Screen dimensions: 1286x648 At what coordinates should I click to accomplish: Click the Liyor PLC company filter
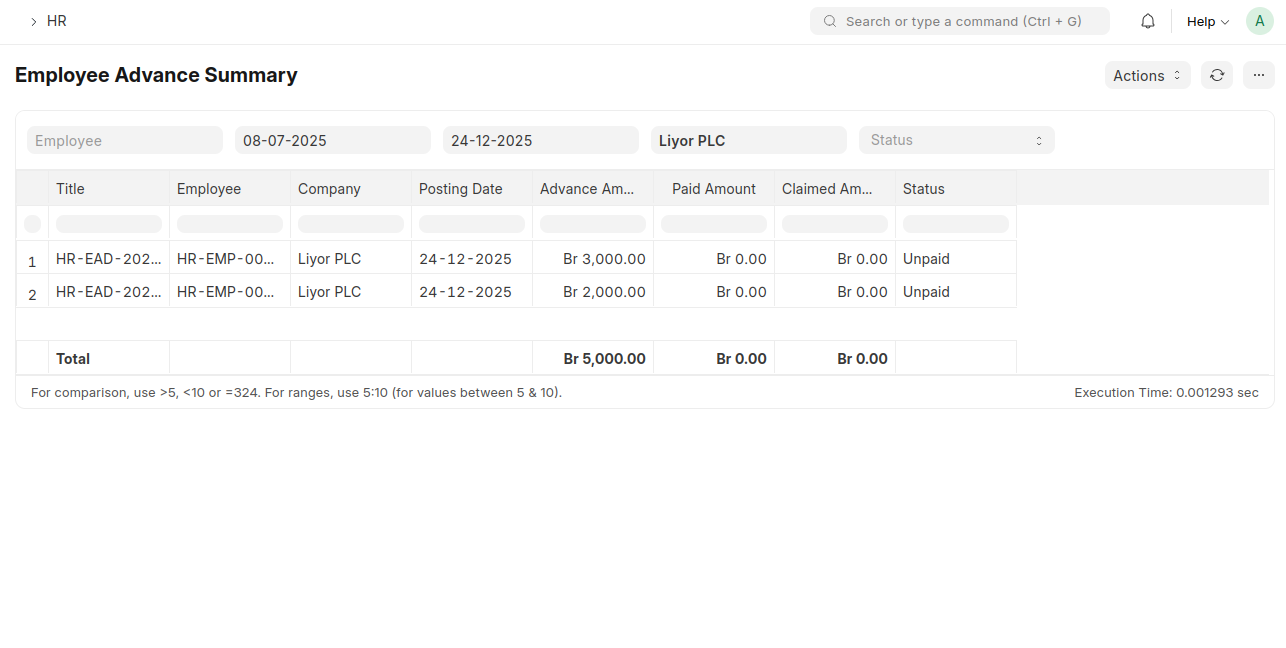click(x=748, y=140)
